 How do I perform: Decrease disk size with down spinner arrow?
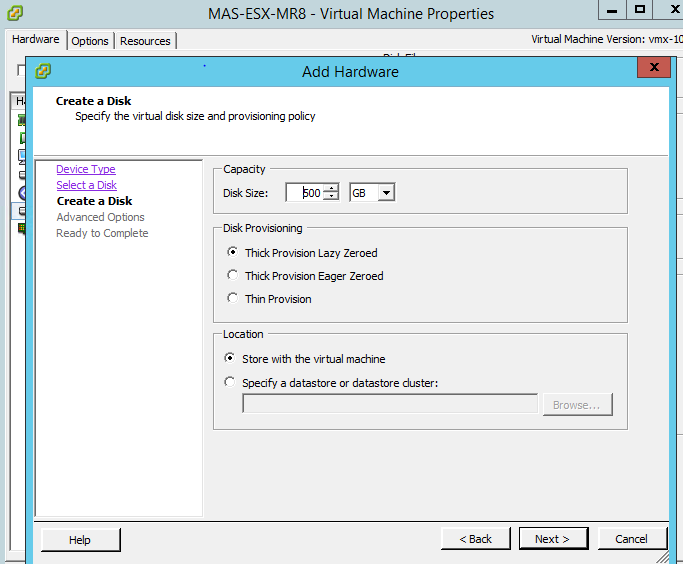tap(332, 196)
